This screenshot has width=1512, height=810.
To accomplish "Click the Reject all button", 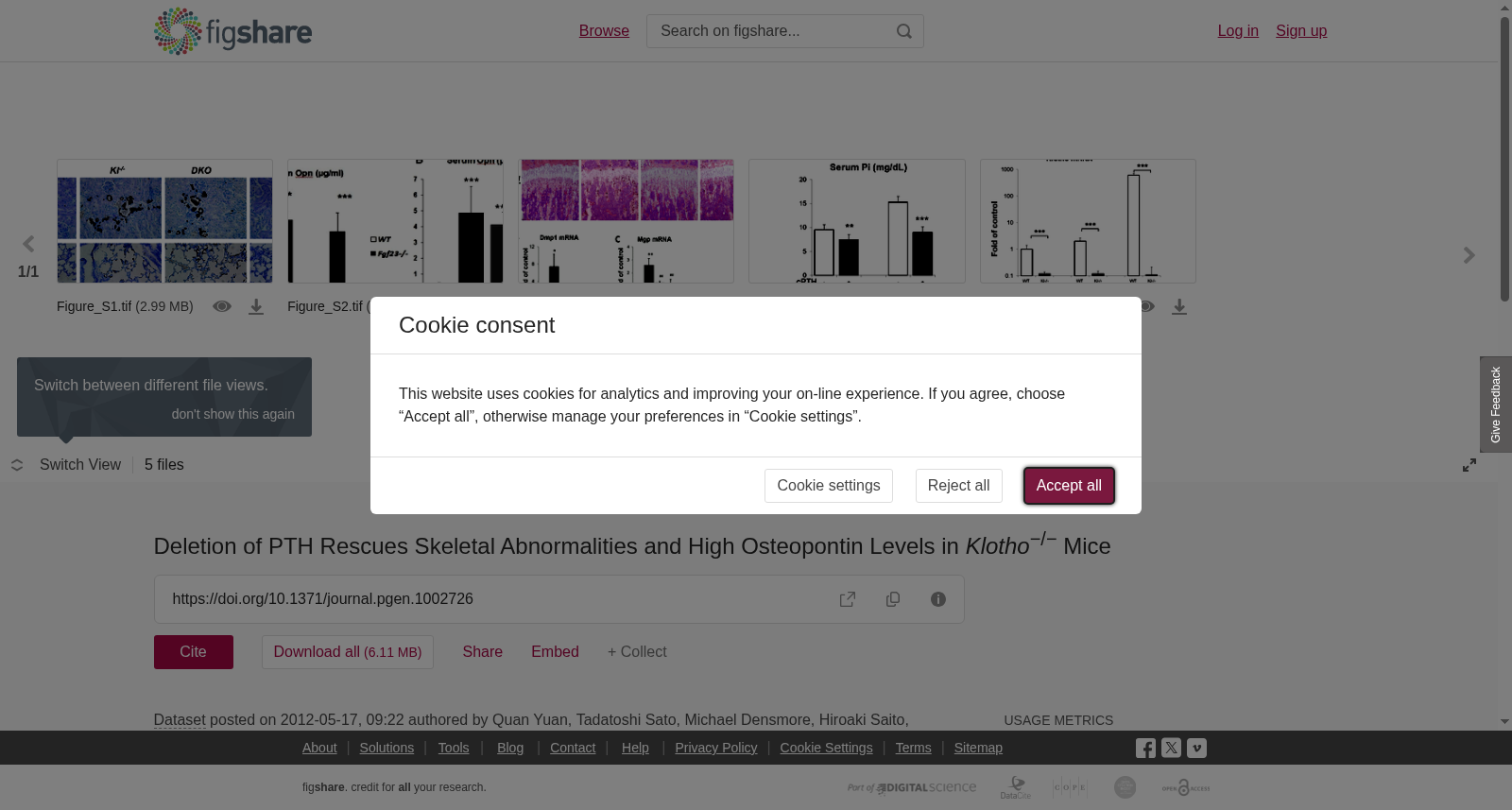I will (x=958, y=486).
